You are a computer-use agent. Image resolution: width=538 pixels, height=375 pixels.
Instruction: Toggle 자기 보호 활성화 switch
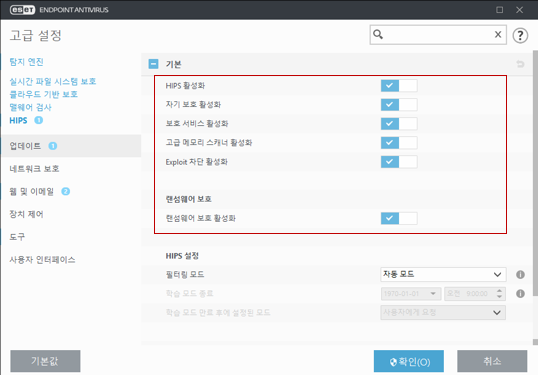(x=399, y=105)
